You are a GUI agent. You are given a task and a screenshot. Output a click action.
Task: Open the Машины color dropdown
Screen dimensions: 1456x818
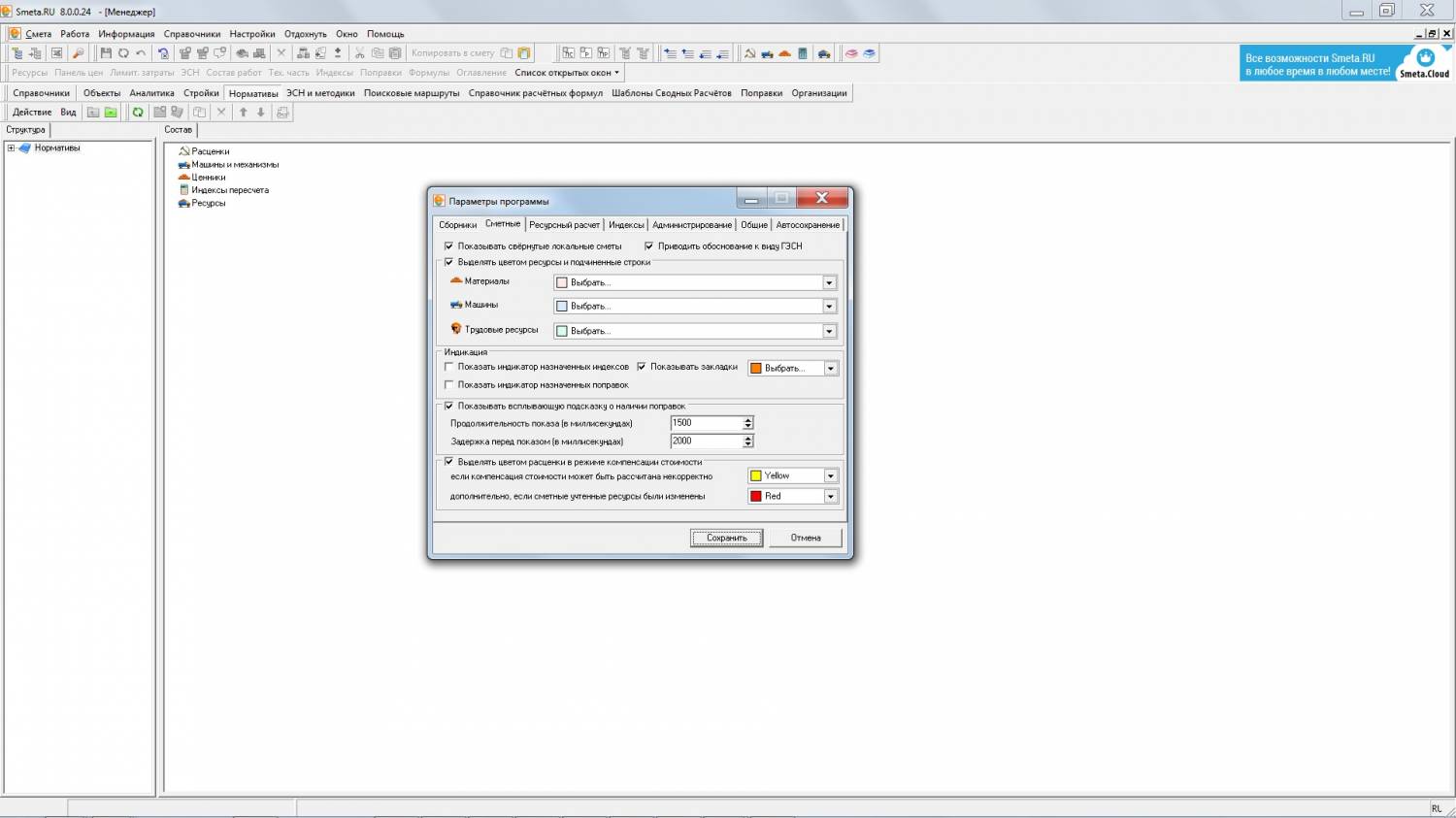tap(829, 306)
